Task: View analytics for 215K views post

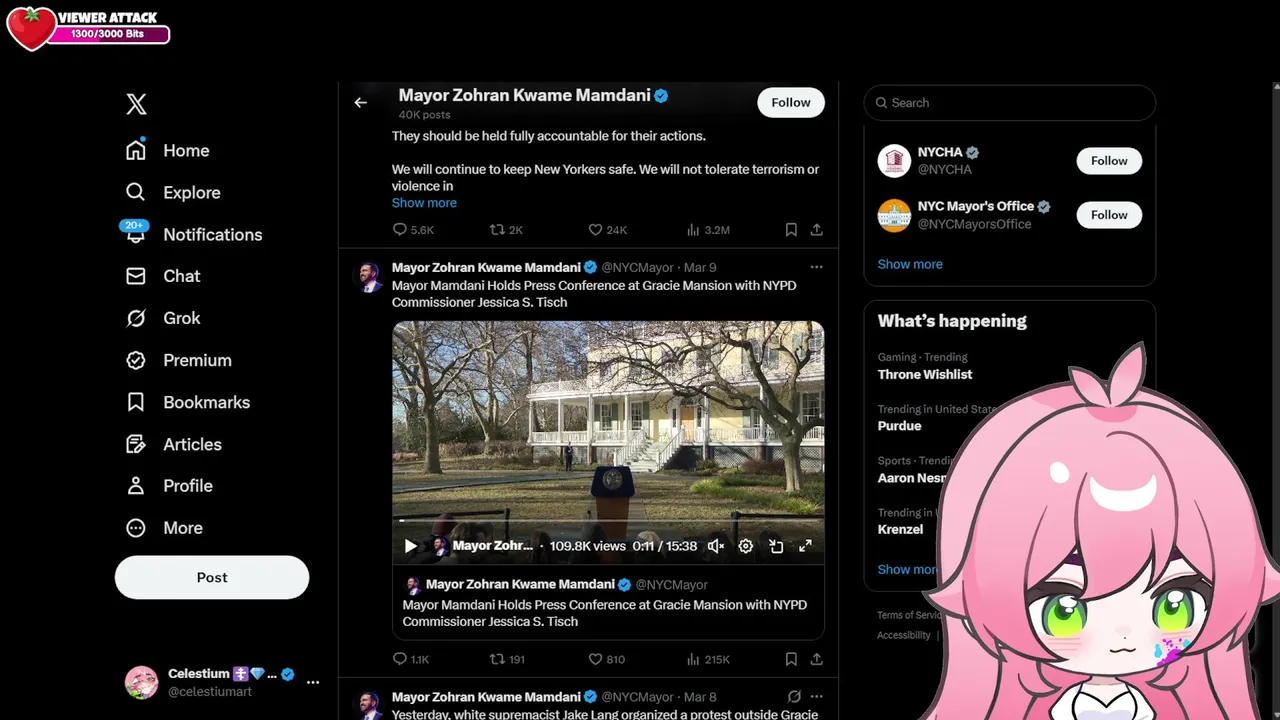Action: click(708, 660)
